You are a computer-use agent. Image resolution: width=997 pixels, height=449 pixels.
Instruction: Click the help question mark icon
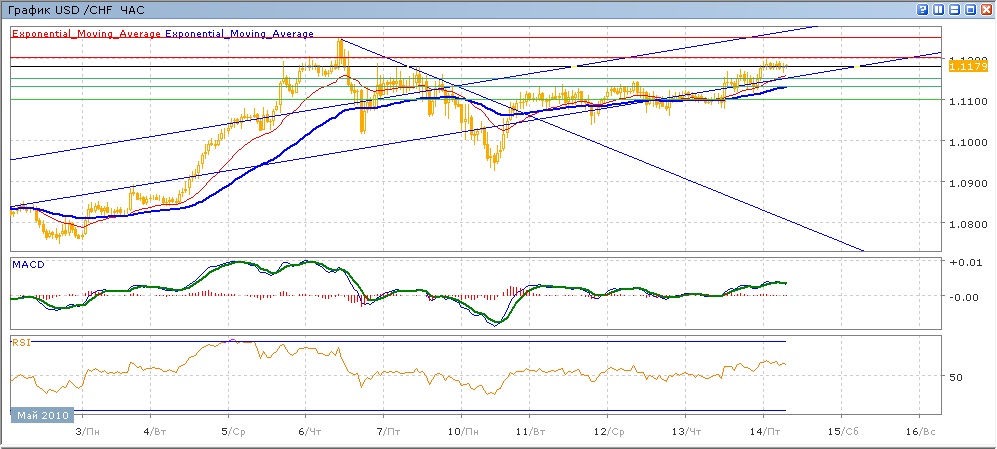921,9
